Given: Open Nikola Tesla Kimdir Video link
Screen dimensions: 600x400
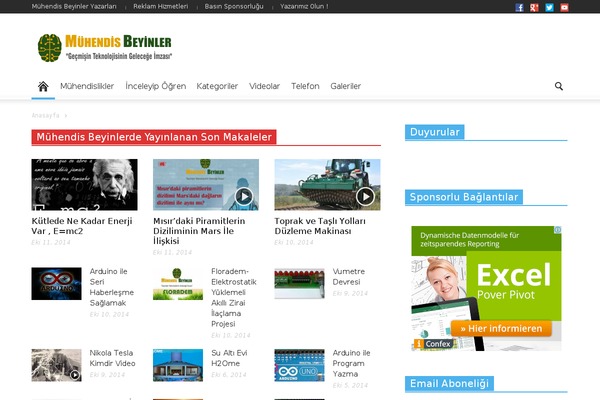Looking at the screenshot, I should 112,358.
